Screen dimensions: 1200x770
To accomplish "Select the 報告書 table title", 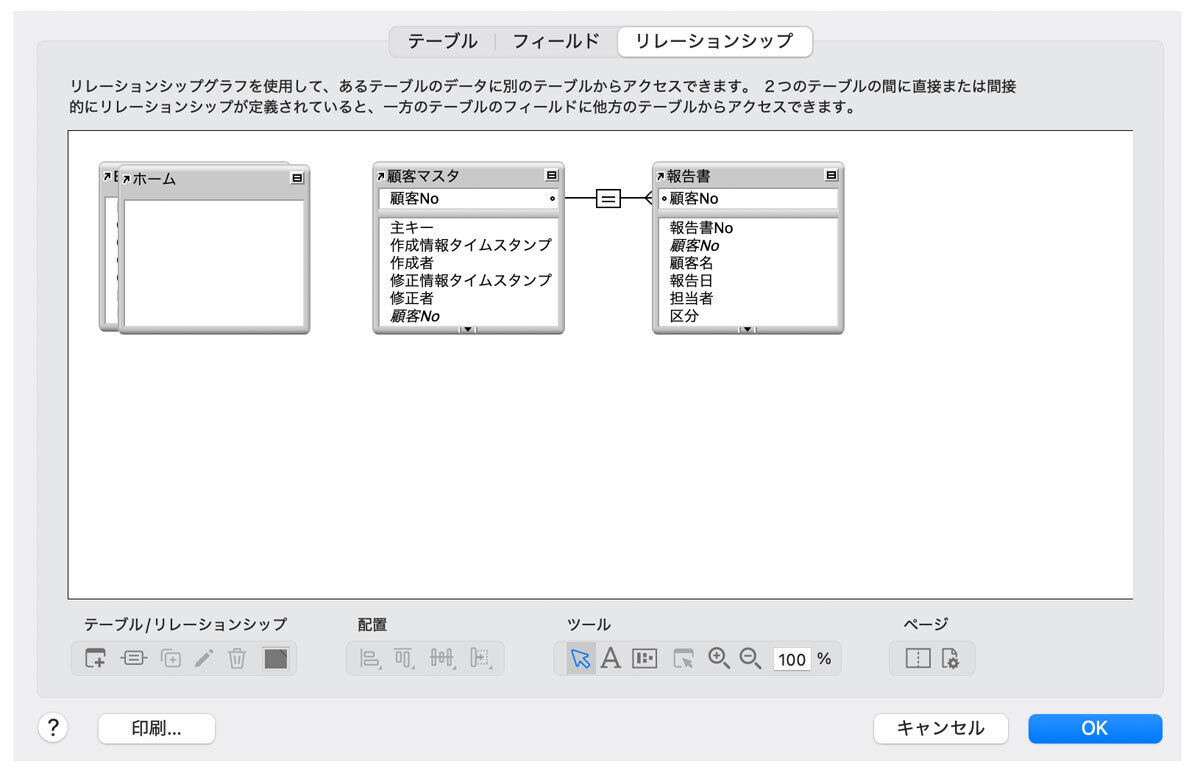I will [x=689, y=176].
